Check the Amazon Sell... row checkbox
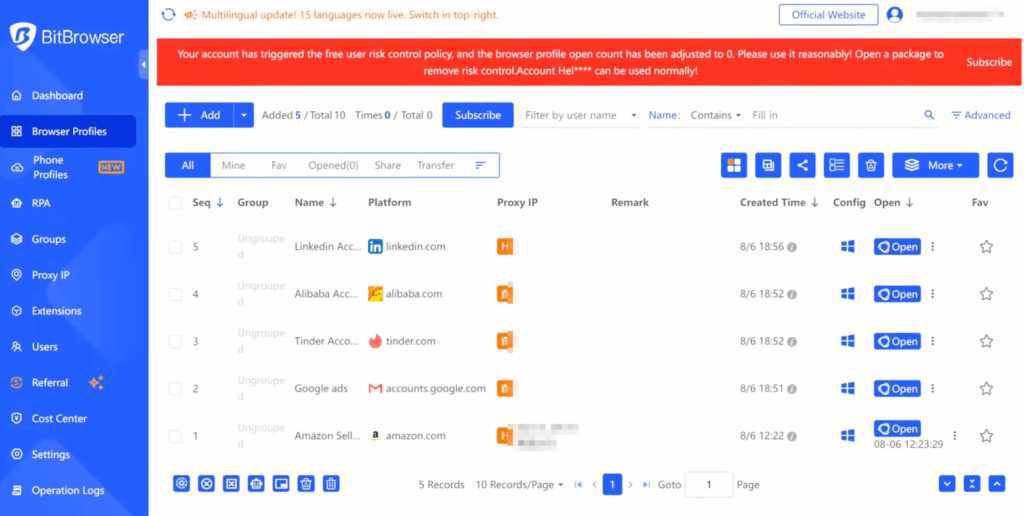Screen dimensions: 1024x516 175,436
